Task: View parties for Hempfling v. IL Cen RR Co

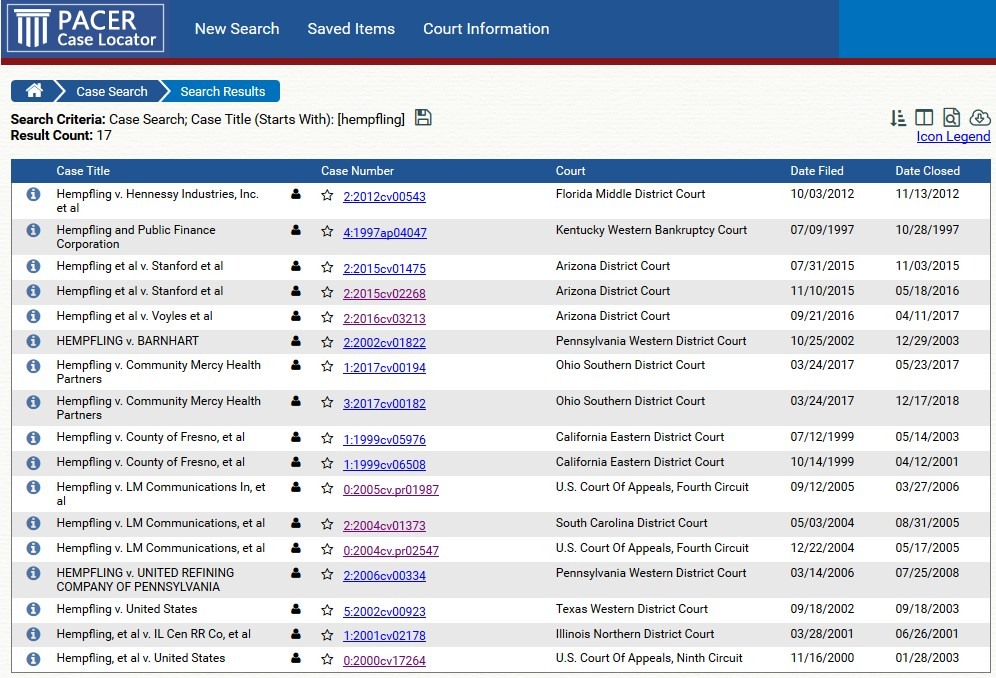Action: pyautogui.click(x=296, y=634)
